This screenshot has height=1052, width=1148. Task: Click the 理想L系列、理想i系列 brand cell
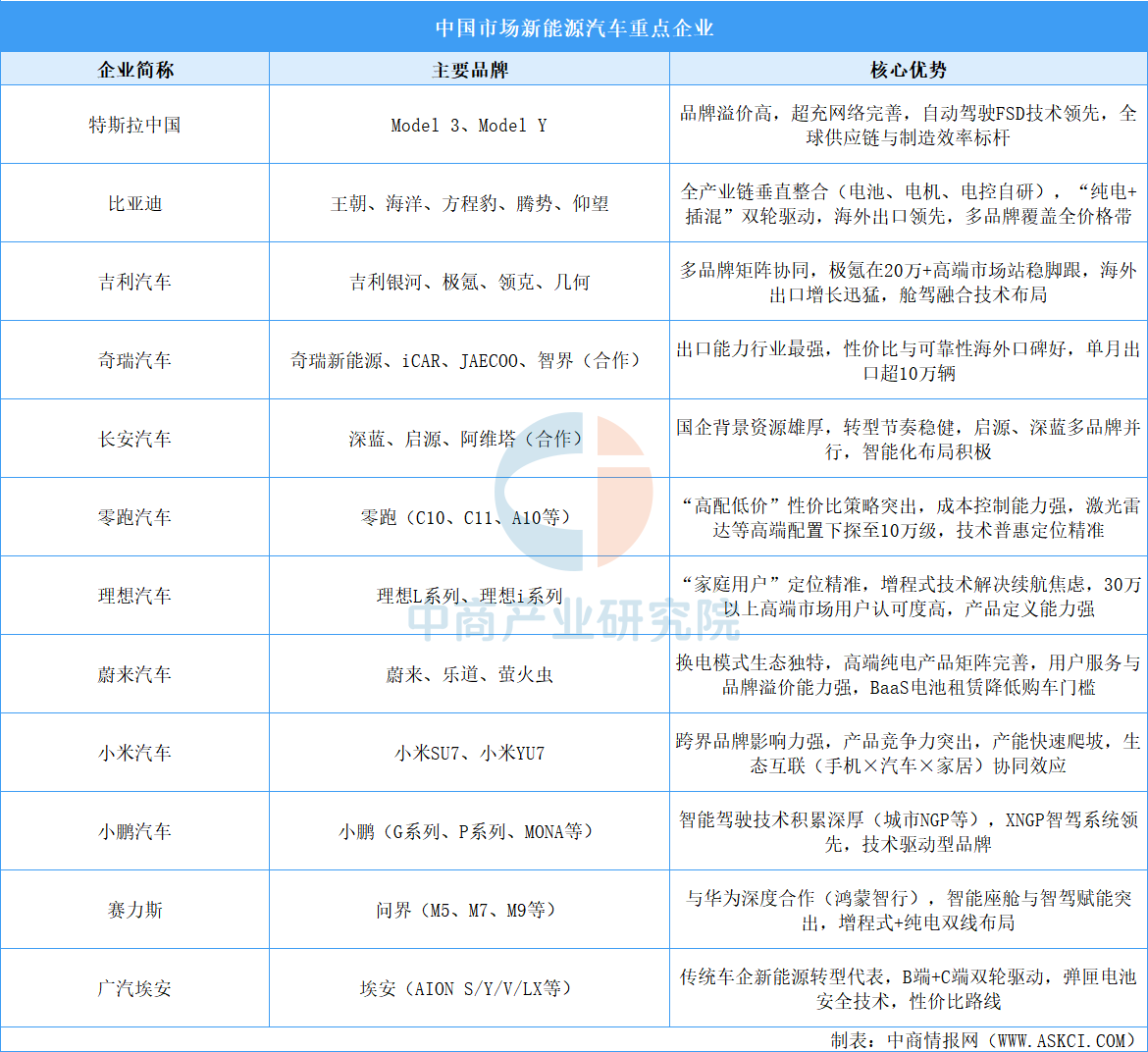point(469,596)
